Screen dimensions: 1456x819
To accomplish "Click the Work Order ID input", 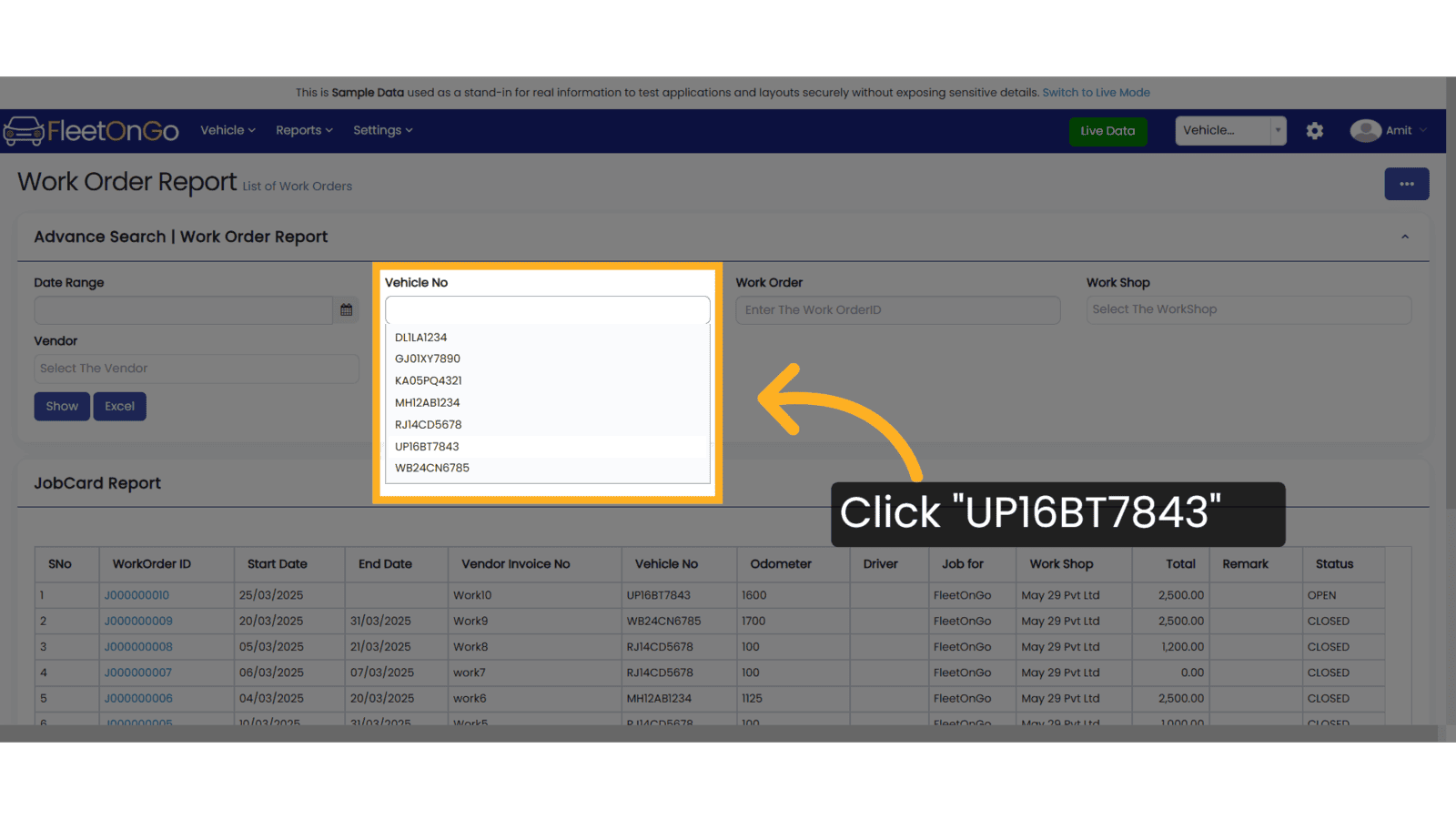I will (898, 310).
